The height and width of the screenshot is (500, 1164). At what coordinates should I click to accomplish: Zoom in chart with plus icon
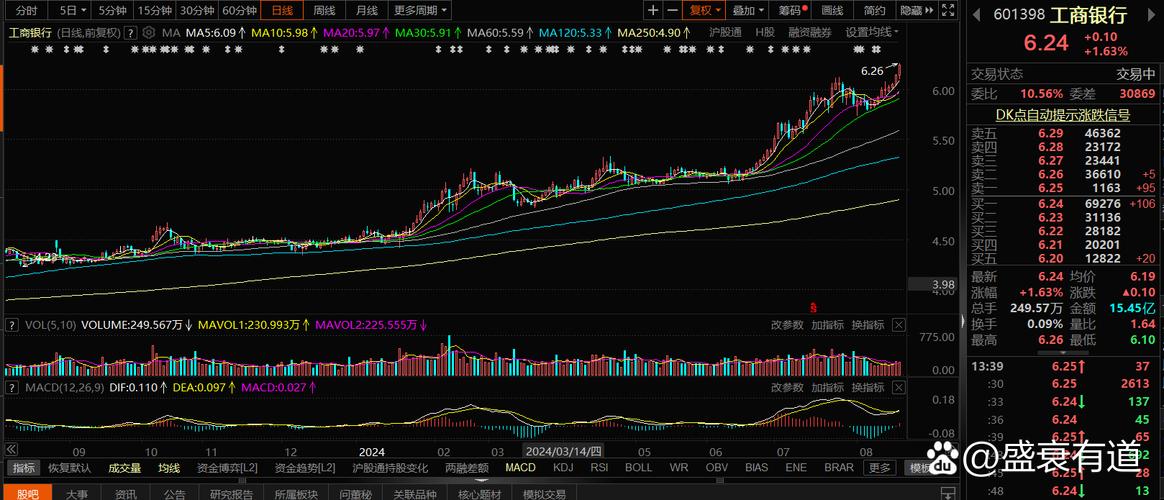point(653,10)
